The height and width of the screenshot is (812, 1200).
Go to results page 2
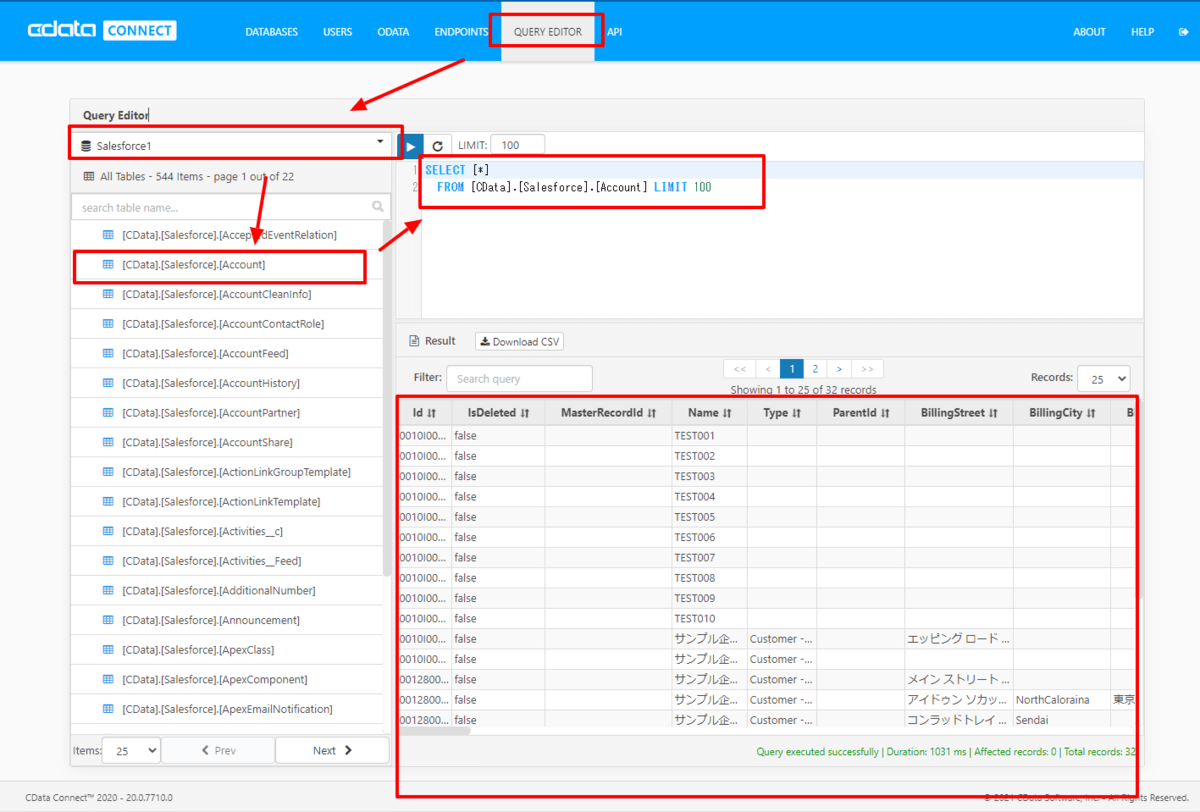(816, 369)
